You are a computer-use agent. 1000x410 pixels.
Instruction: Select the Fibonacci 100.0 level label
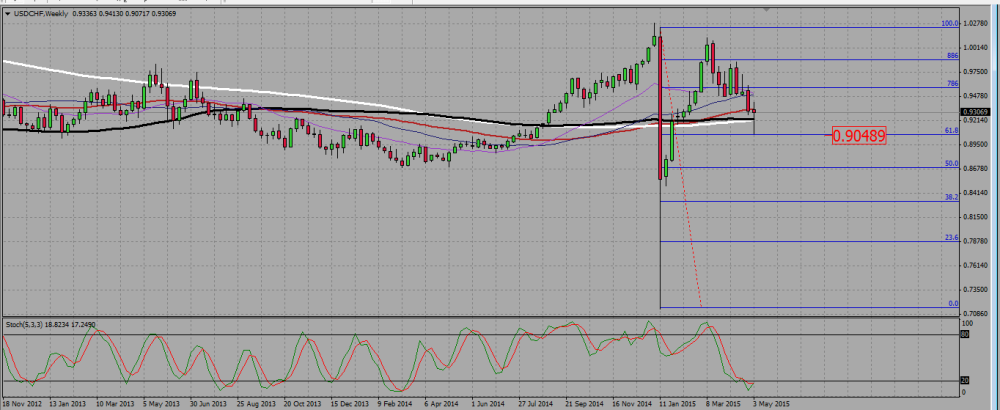[950, 24]
